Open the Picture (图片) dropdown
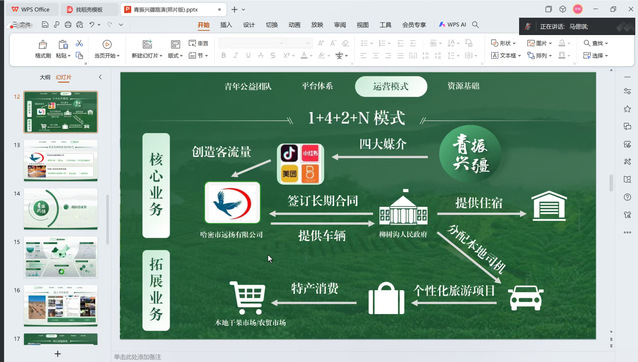This screenshot has width=638, height=362. pyautogui.click(x=539, y=43)
